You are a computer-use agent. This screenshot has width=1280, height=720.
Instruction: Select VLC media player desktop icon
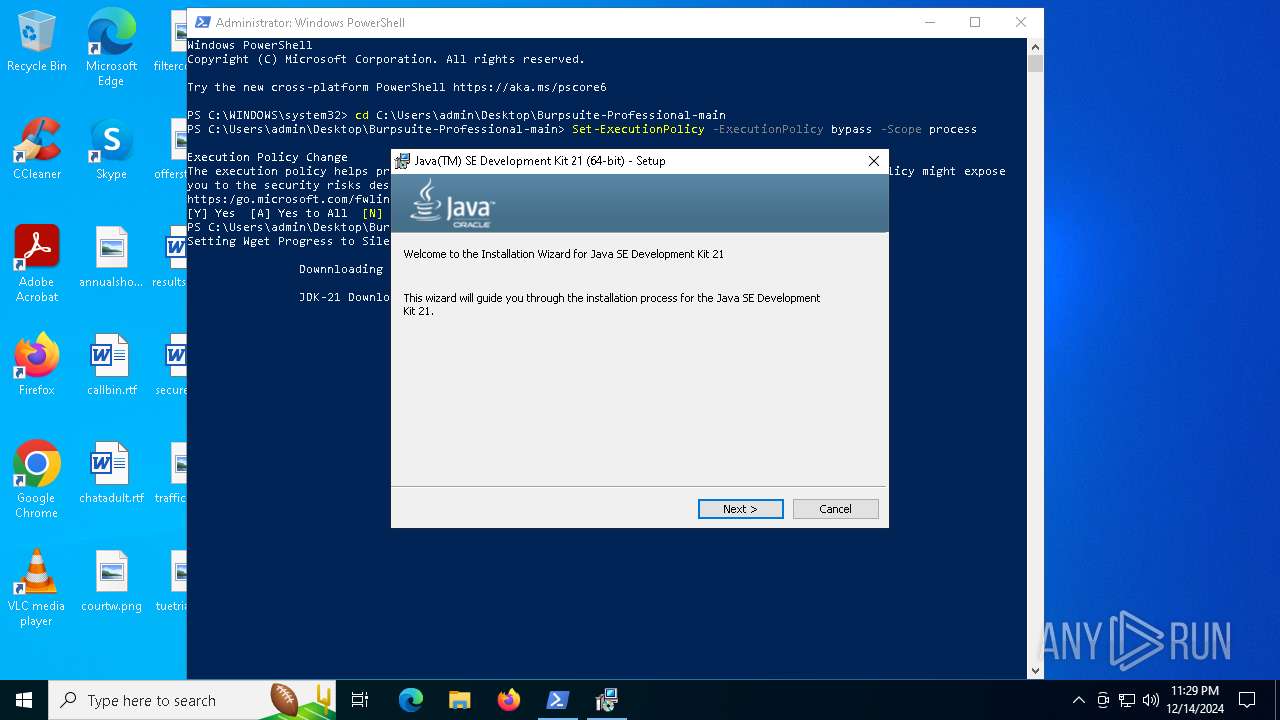[x=37, y=588]
